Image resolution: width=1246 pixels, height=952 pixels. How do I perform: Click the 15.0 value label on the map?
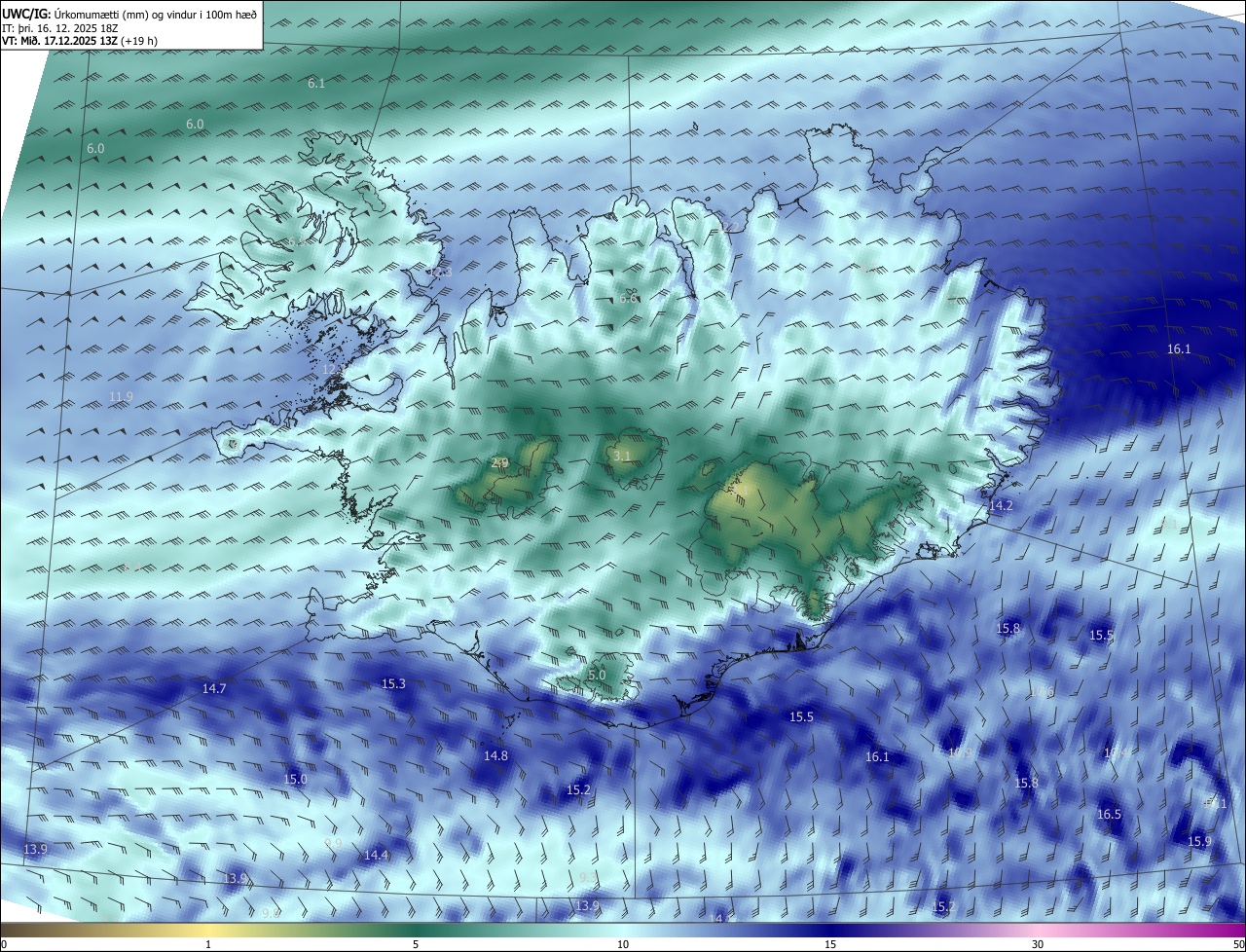coord(295,779)
